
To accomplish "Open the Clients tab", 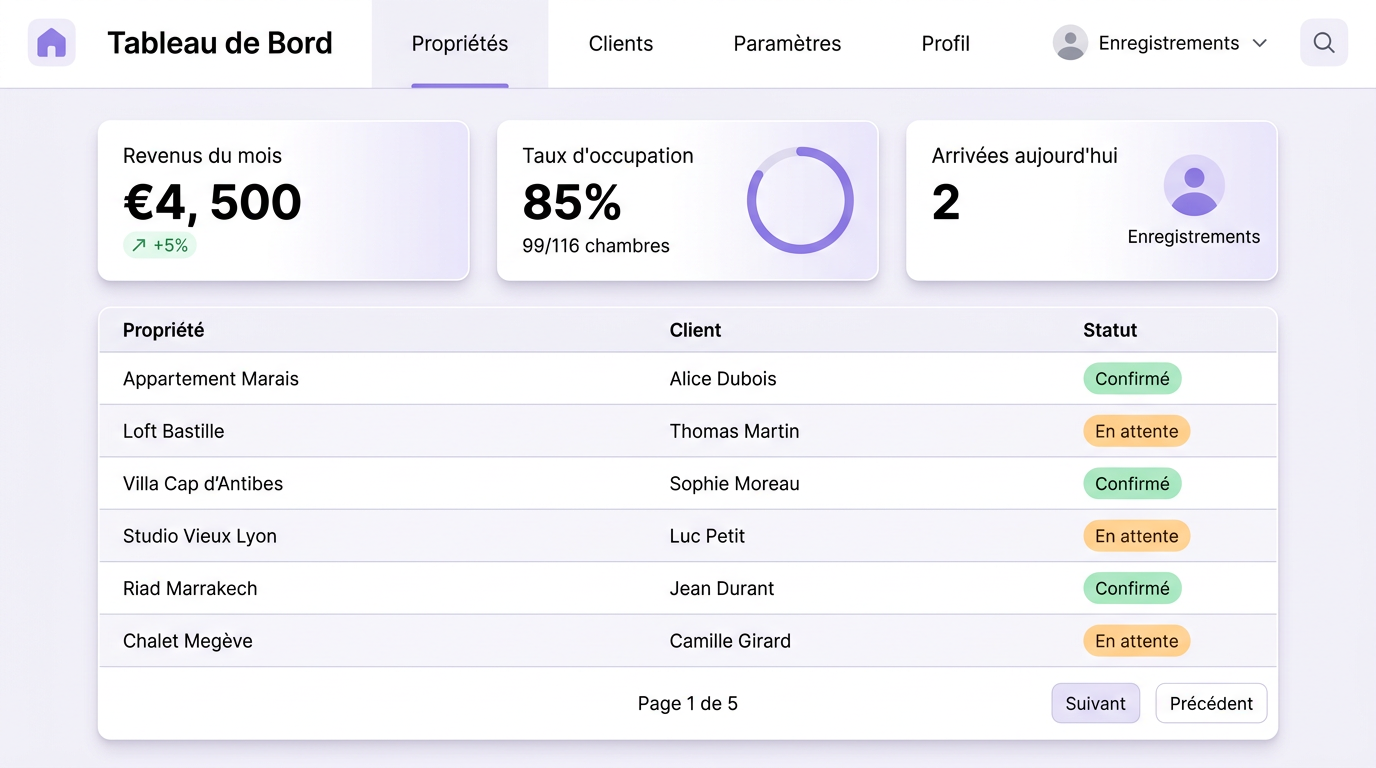I will click(x=621, y=44).
